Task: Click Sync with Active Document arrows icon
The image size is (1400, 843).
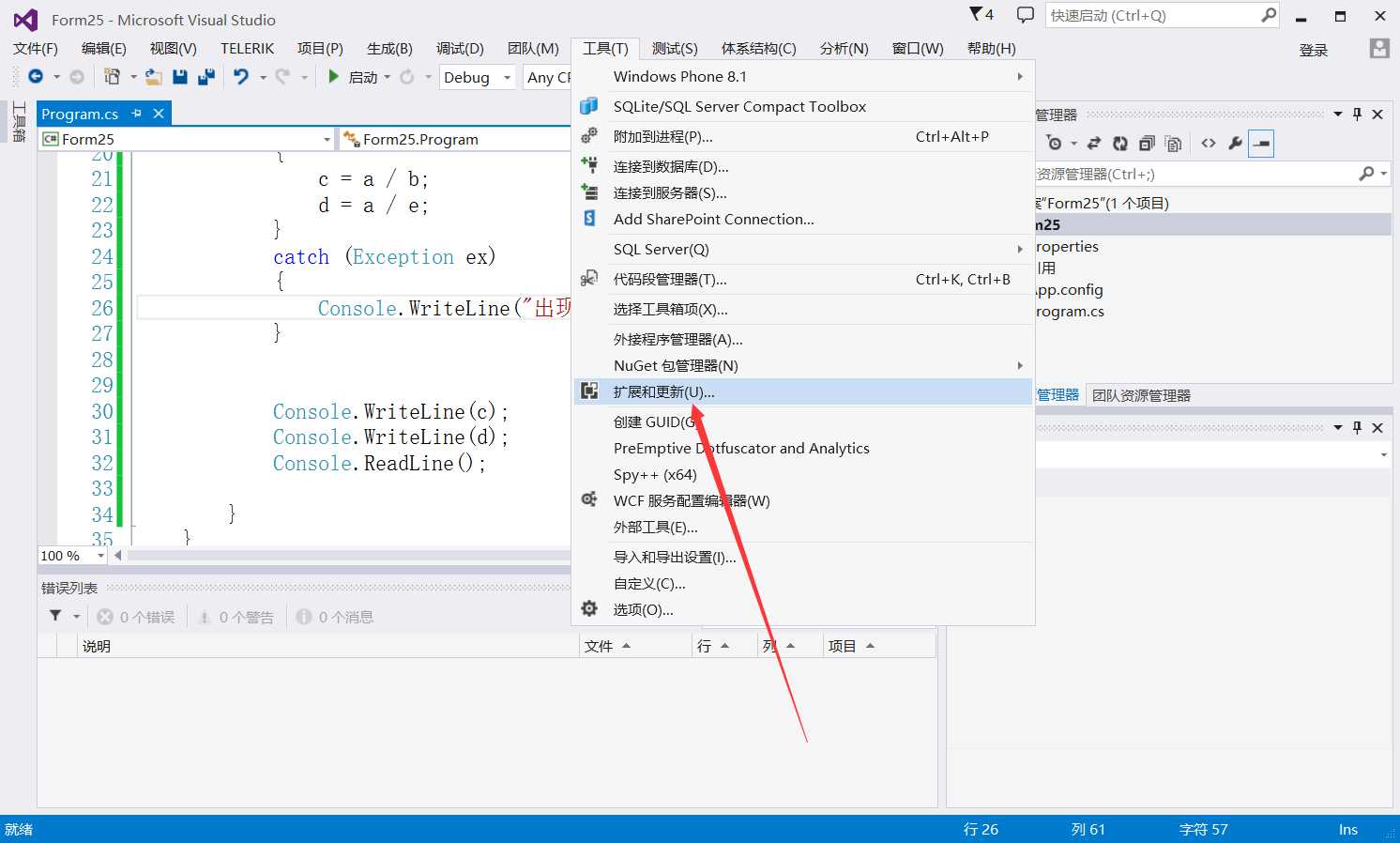Action: pyautogui.click(x=1094, y=144)
